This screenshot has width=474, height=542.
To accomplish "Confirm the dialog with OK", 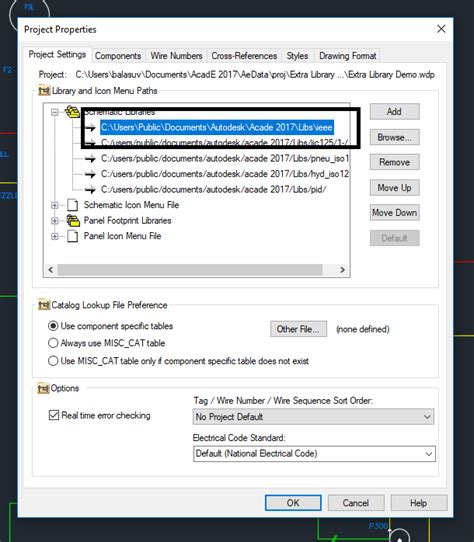I will coord(293,503).
